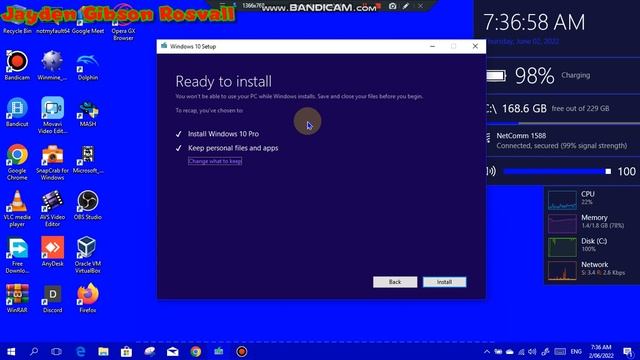Open WinRAR desktop shortcut
Screen dimensions: 640x360
[17, 298]
